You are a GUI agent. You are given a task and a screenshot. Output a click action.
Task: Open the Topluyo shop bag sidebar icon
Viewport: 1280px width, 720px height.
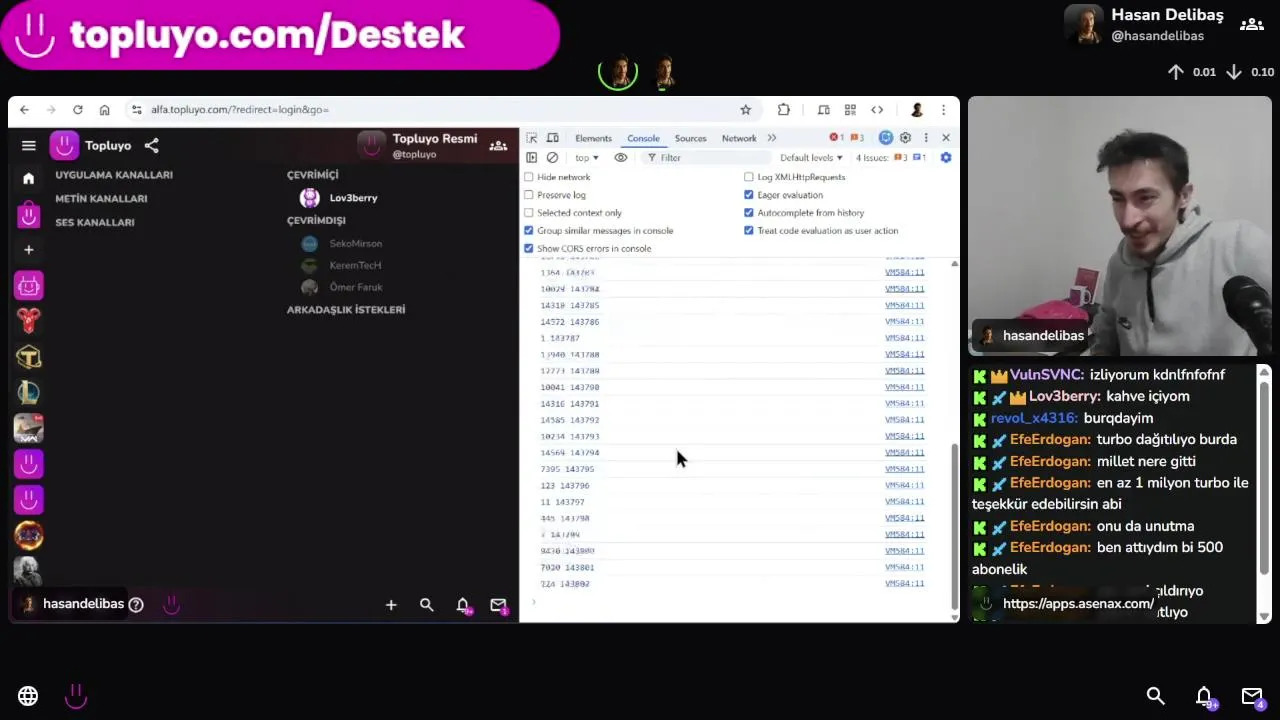tap(29, 214)
